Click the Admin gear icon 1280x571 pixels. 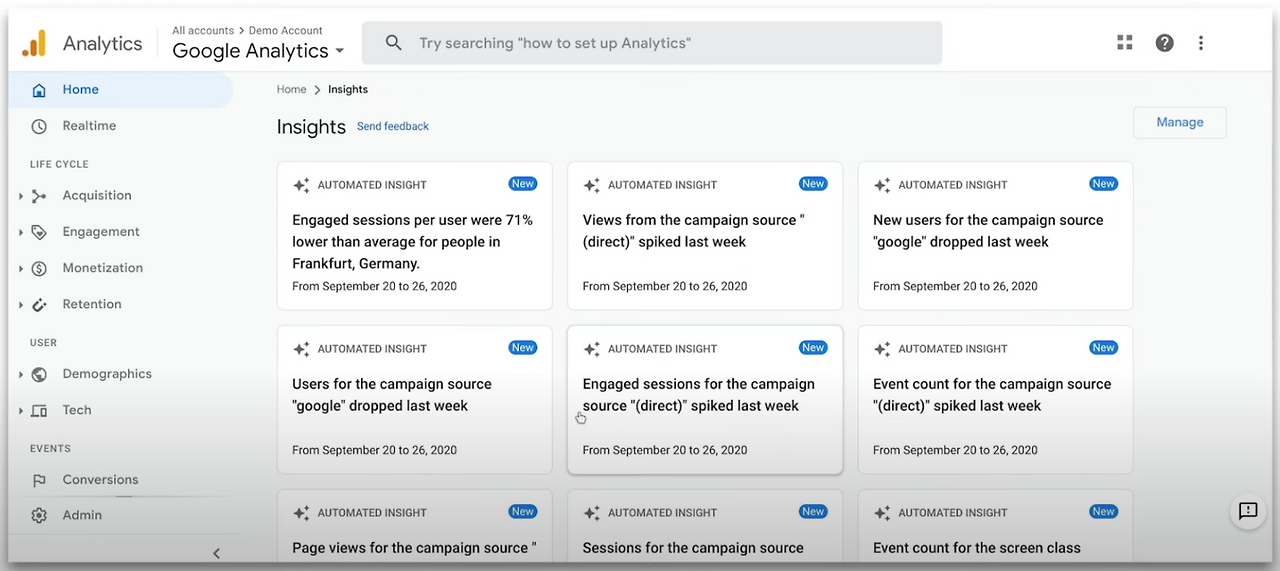[39, 515]
